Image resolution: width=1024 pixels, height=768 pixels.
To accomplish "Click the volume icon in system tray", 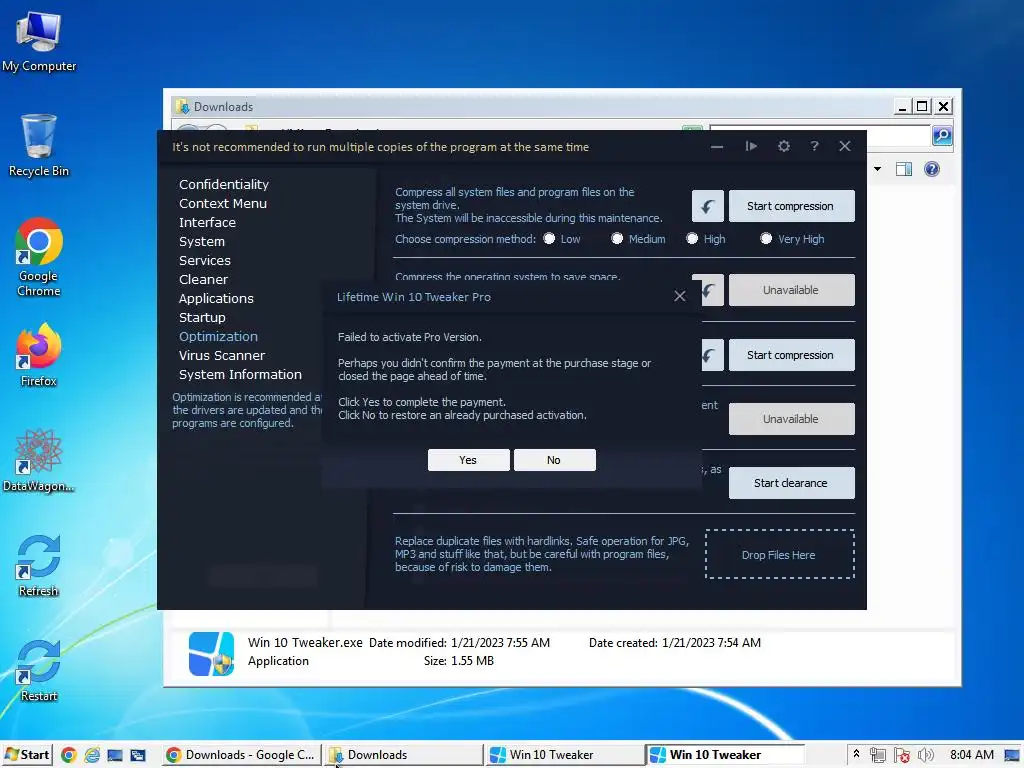I will click(925, 755).
